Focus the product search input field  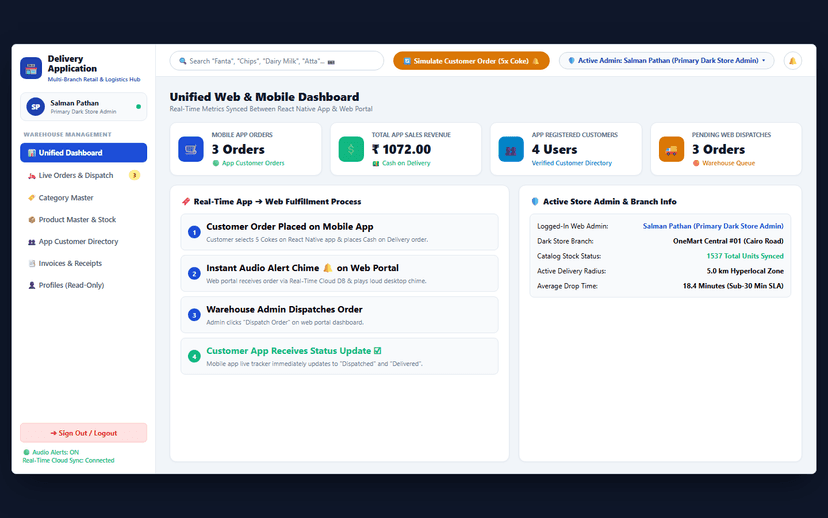277,61
